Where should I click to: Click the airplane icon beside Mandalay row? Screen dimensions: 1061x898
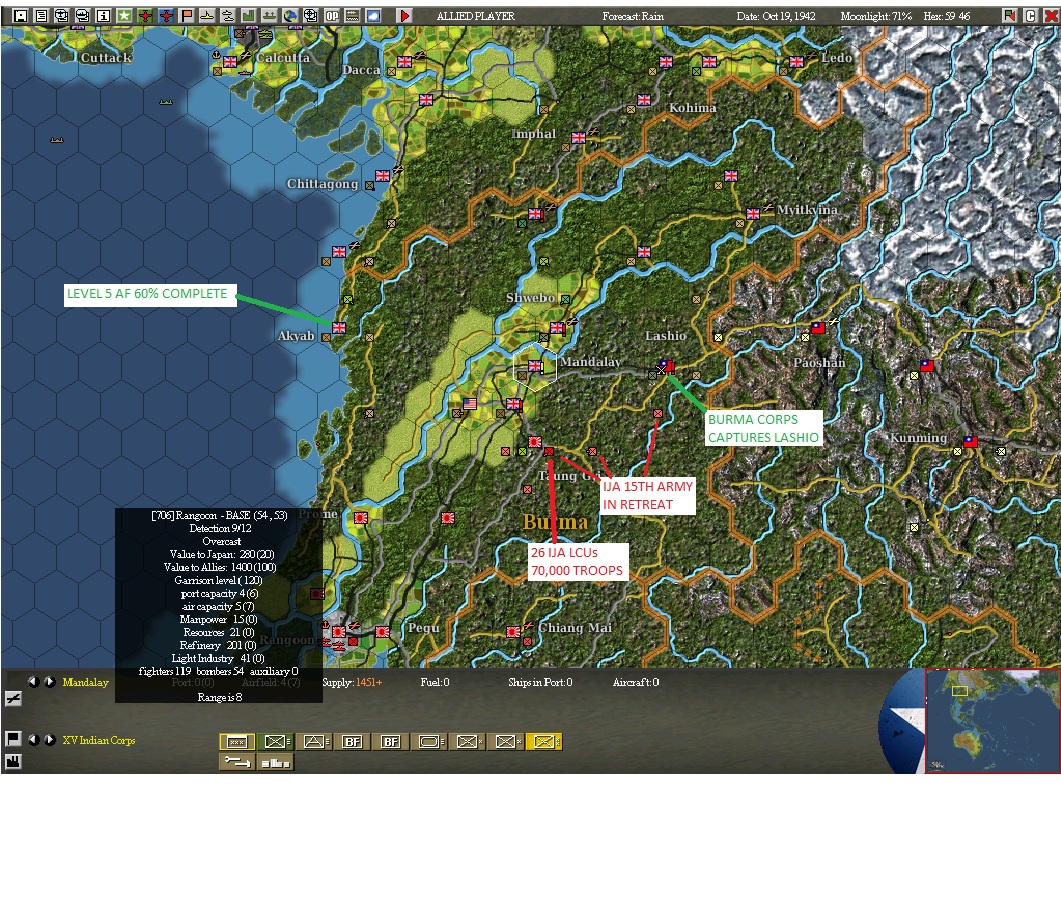point(13,698)
